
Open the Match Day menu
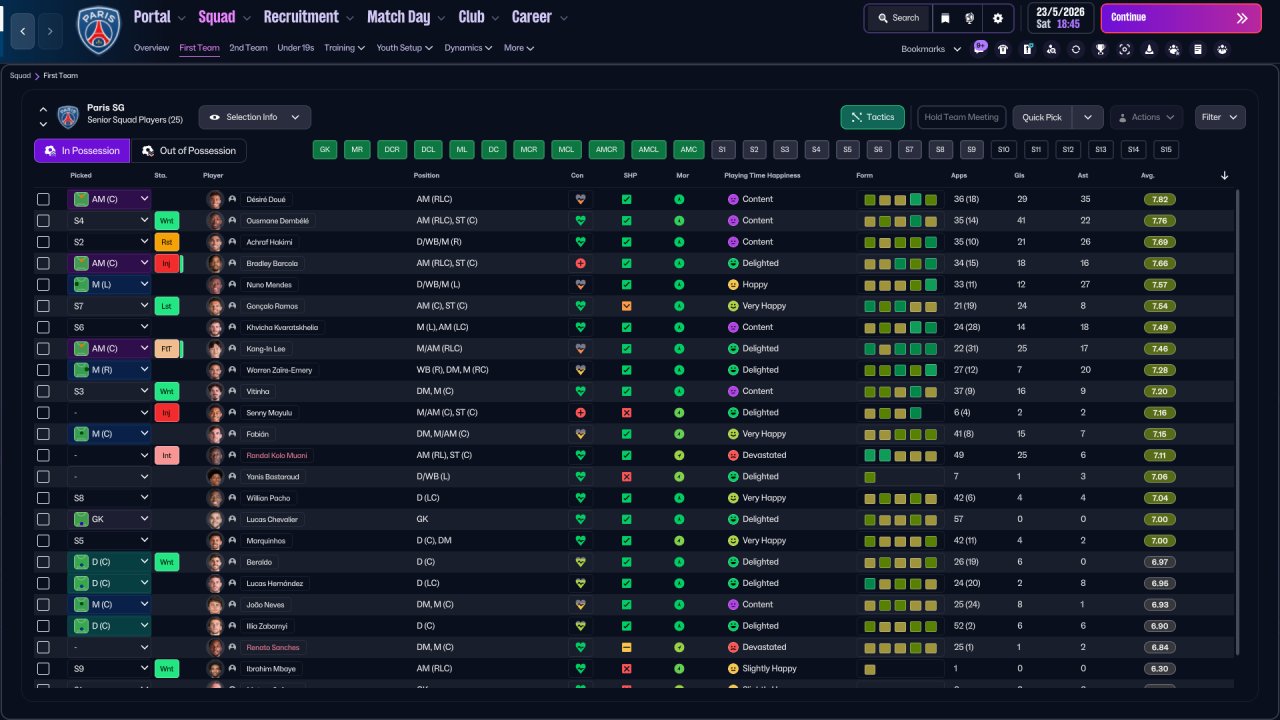point(405,17)
